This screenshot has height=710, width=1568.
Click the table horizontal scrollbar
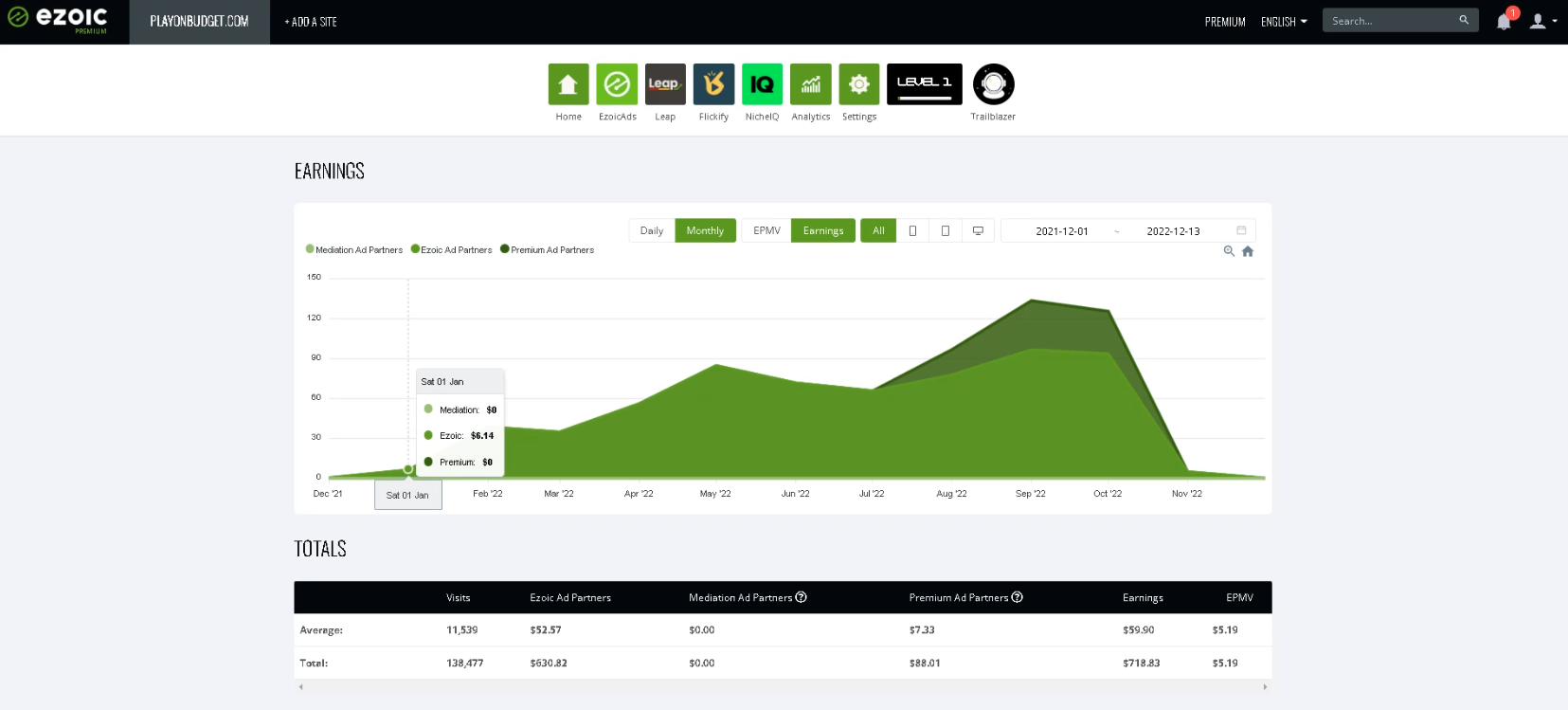tap(783, 686)
